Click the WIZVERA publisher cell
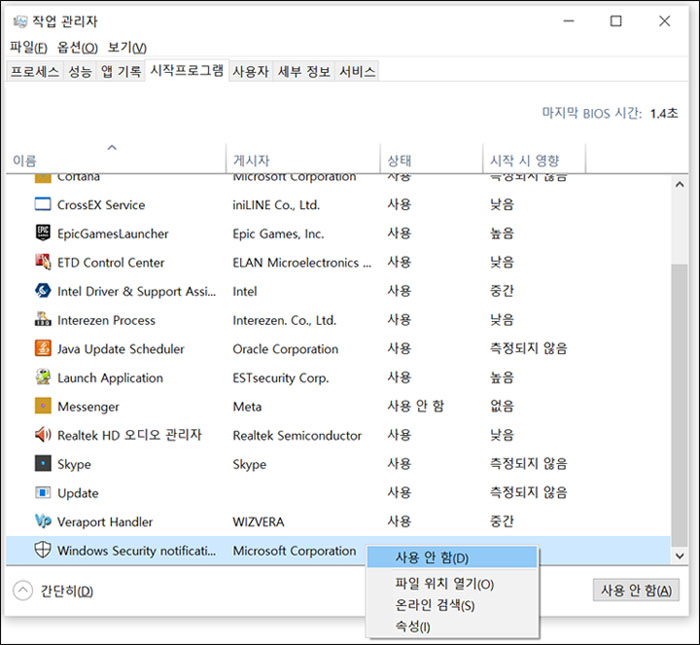Viewport: 700px width, 645px height. coord(258,521)
